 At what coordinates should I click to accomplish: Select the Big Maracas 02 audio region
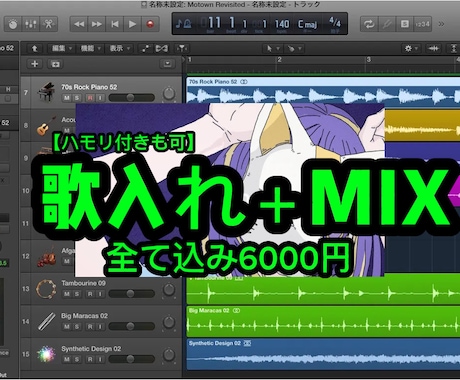323,322
